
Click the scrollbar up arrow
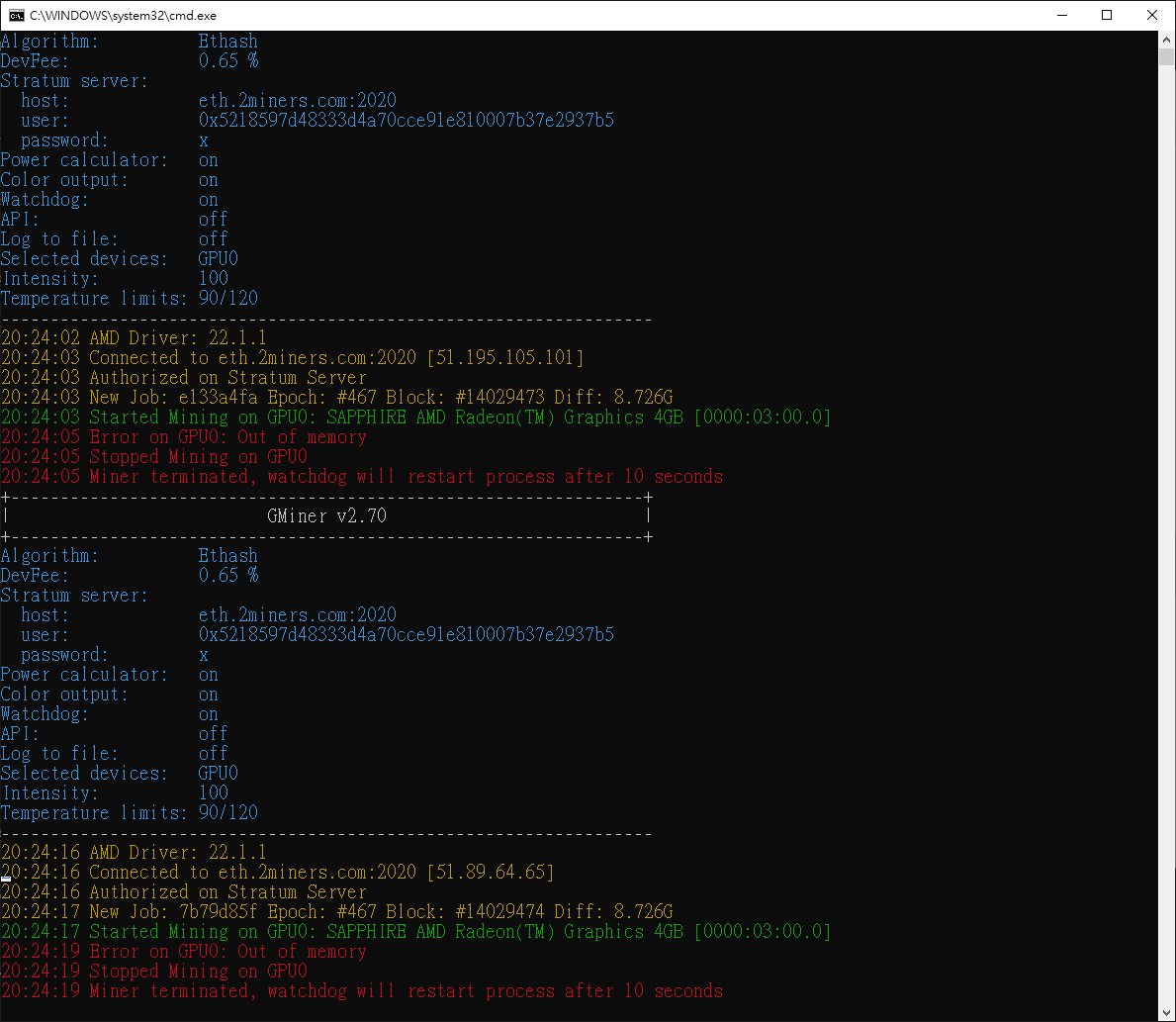click(x=1167, y=39)
